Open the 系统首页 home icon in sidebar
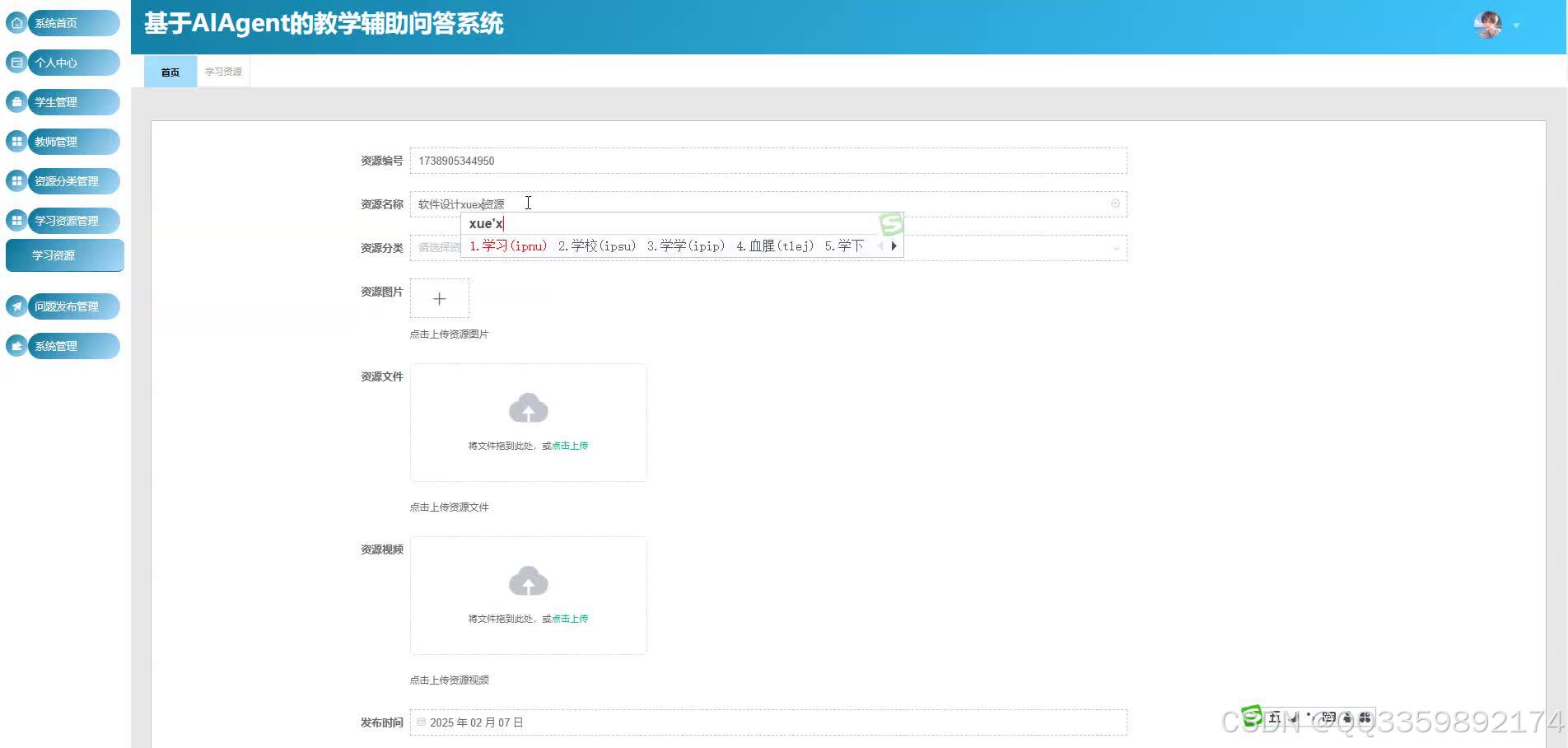The image size is (1568, 748). [x=16, y=23]
